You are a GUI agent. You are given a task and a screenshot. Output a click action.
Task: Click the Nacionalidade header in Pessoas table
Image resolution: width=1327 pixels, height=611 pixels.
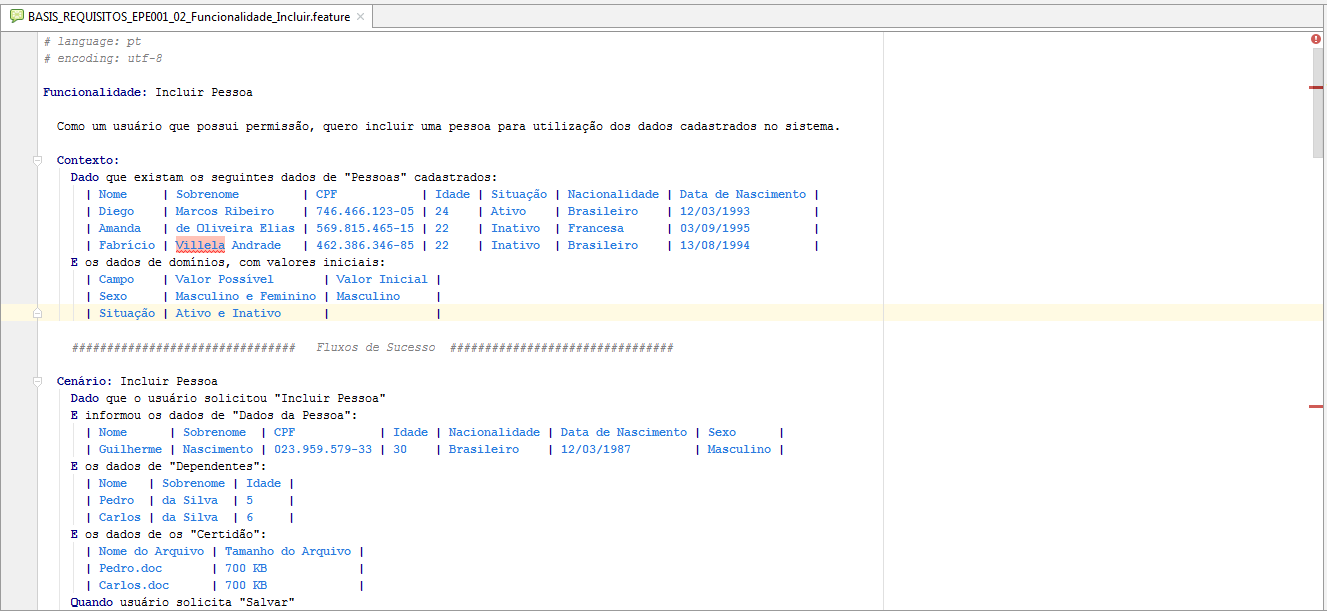[613, 194]
